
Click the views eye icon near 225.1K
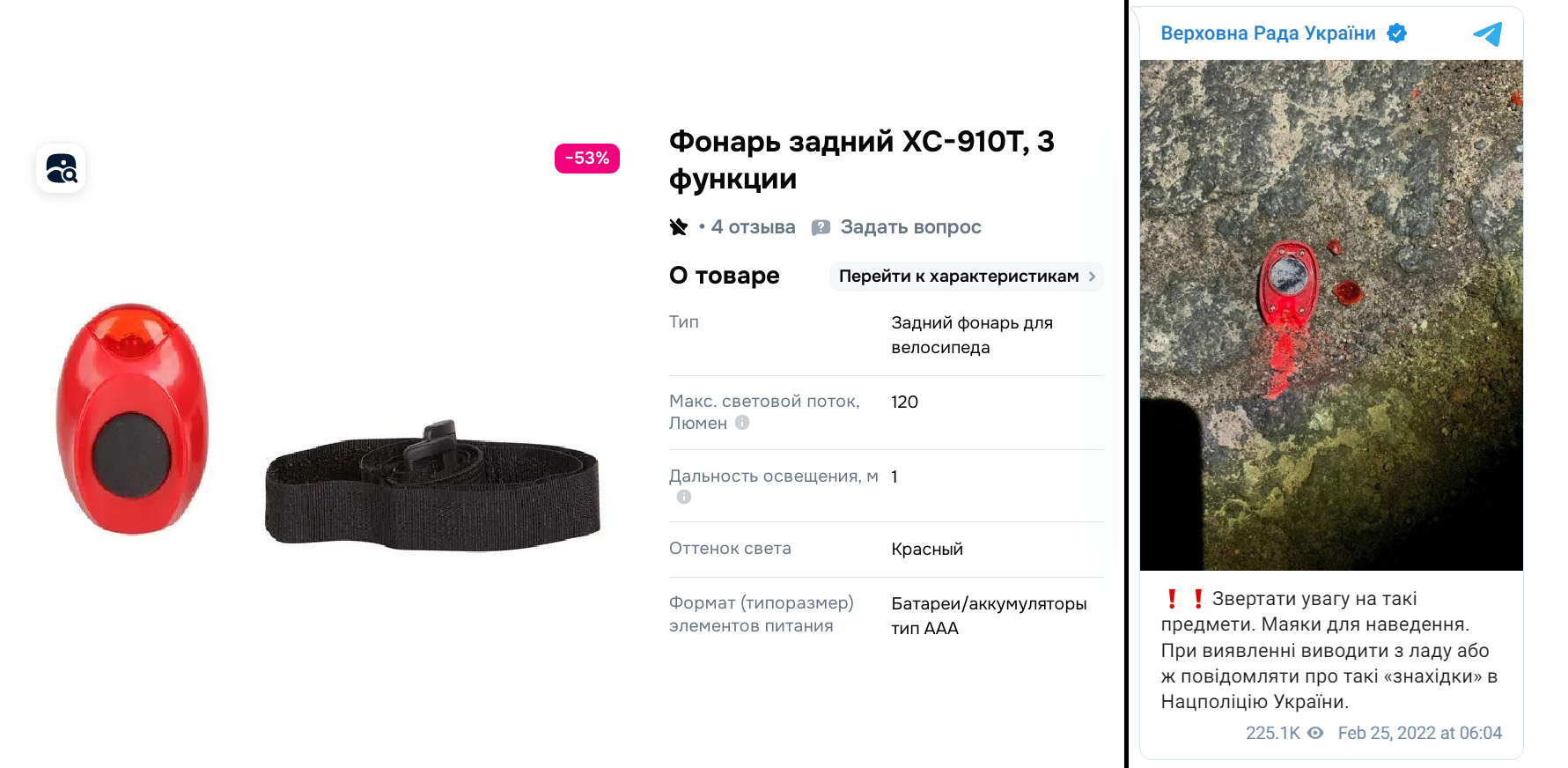point(1315,733)
